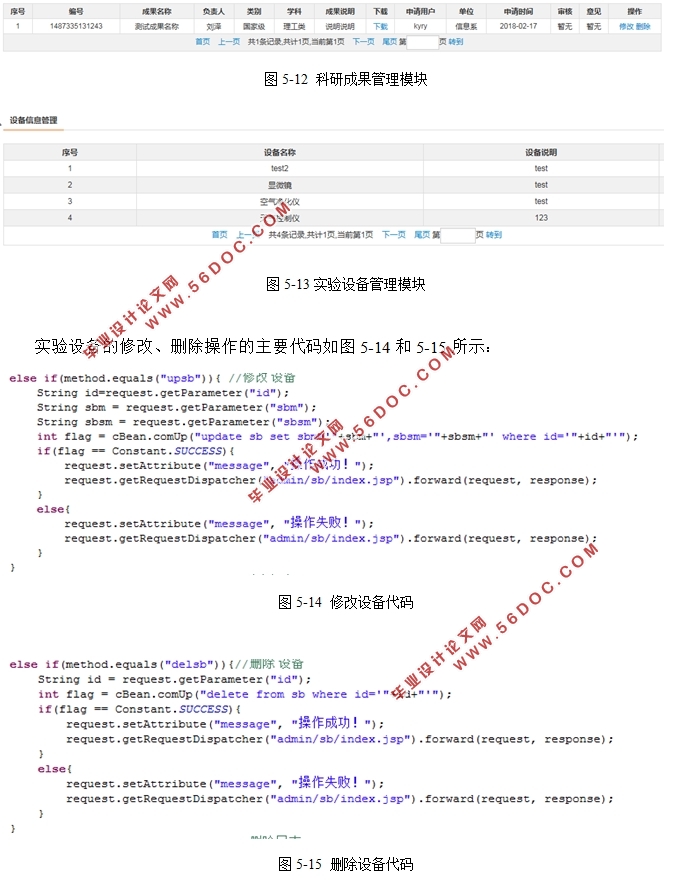Select description test in test2 row

541,169
